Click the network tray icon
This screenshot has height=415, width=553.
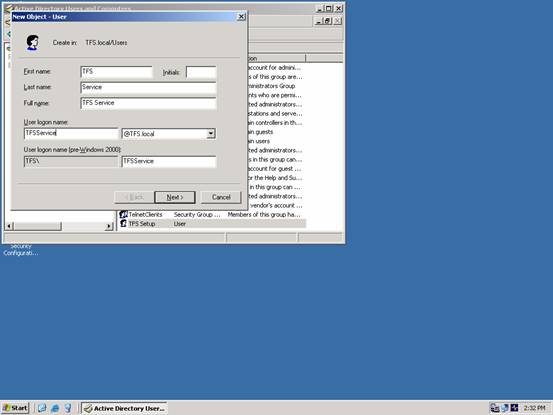point(495,408)
